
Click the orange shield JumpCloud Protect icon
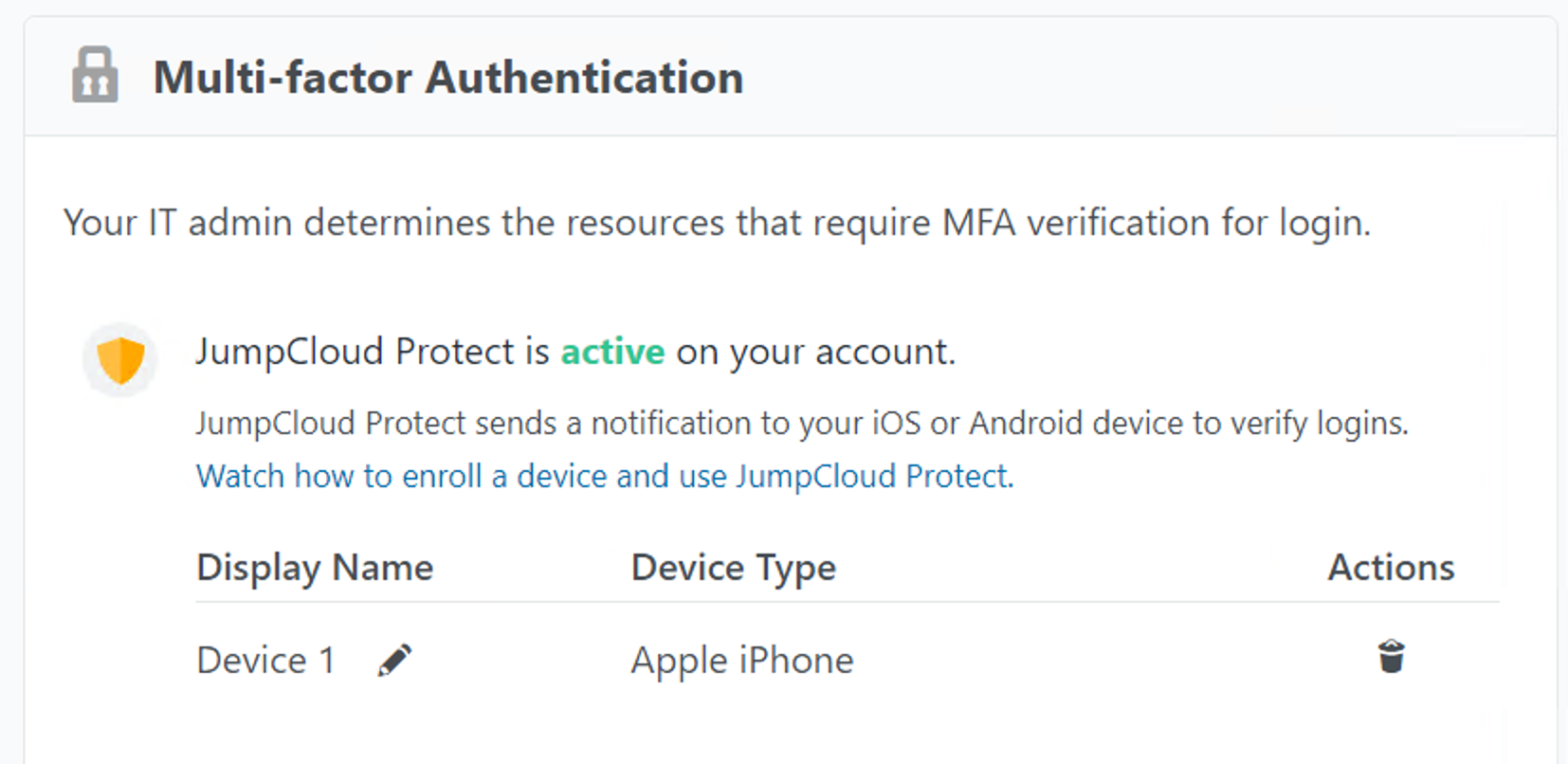120,359
